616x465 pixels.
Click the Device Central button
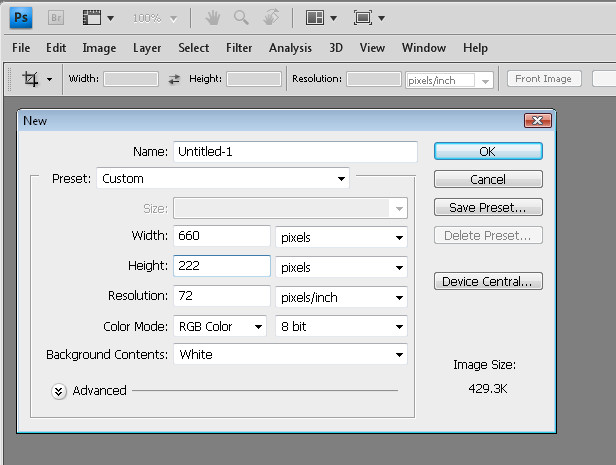coord(488,281)
